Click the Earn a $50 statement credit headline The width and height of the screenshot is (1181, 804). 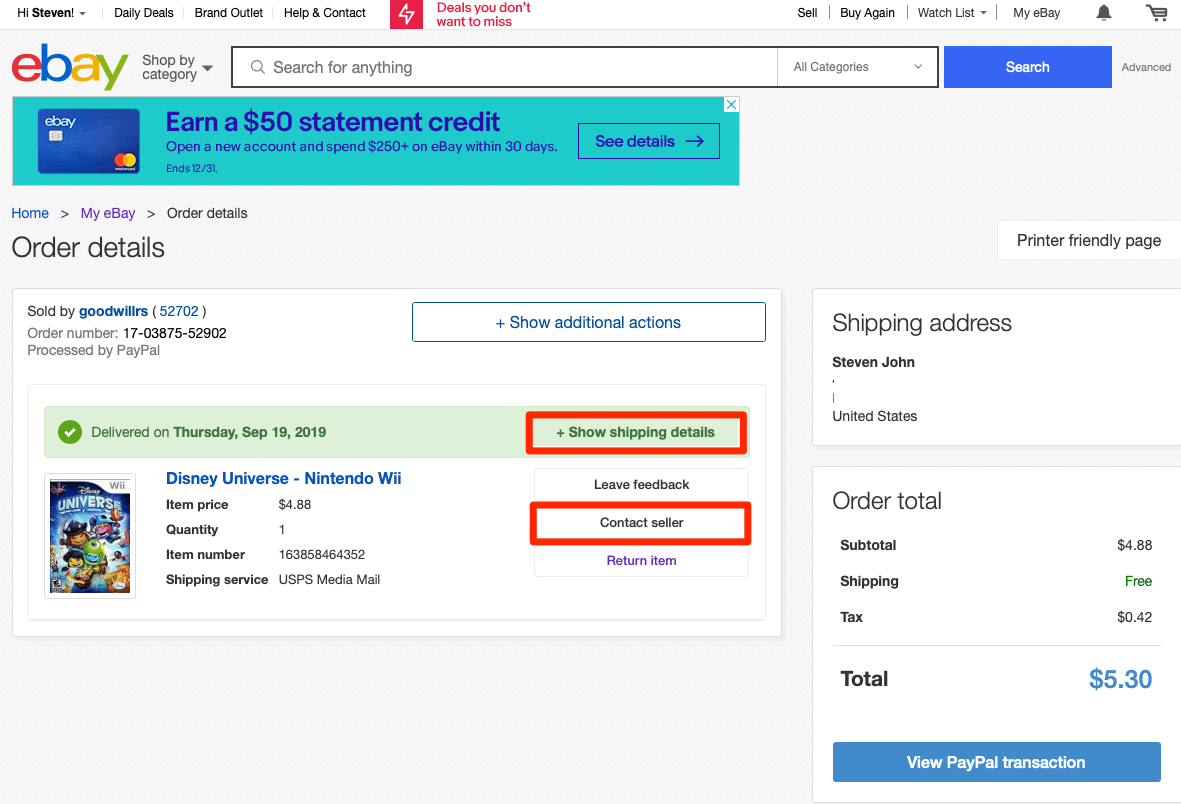click(333, 121)
